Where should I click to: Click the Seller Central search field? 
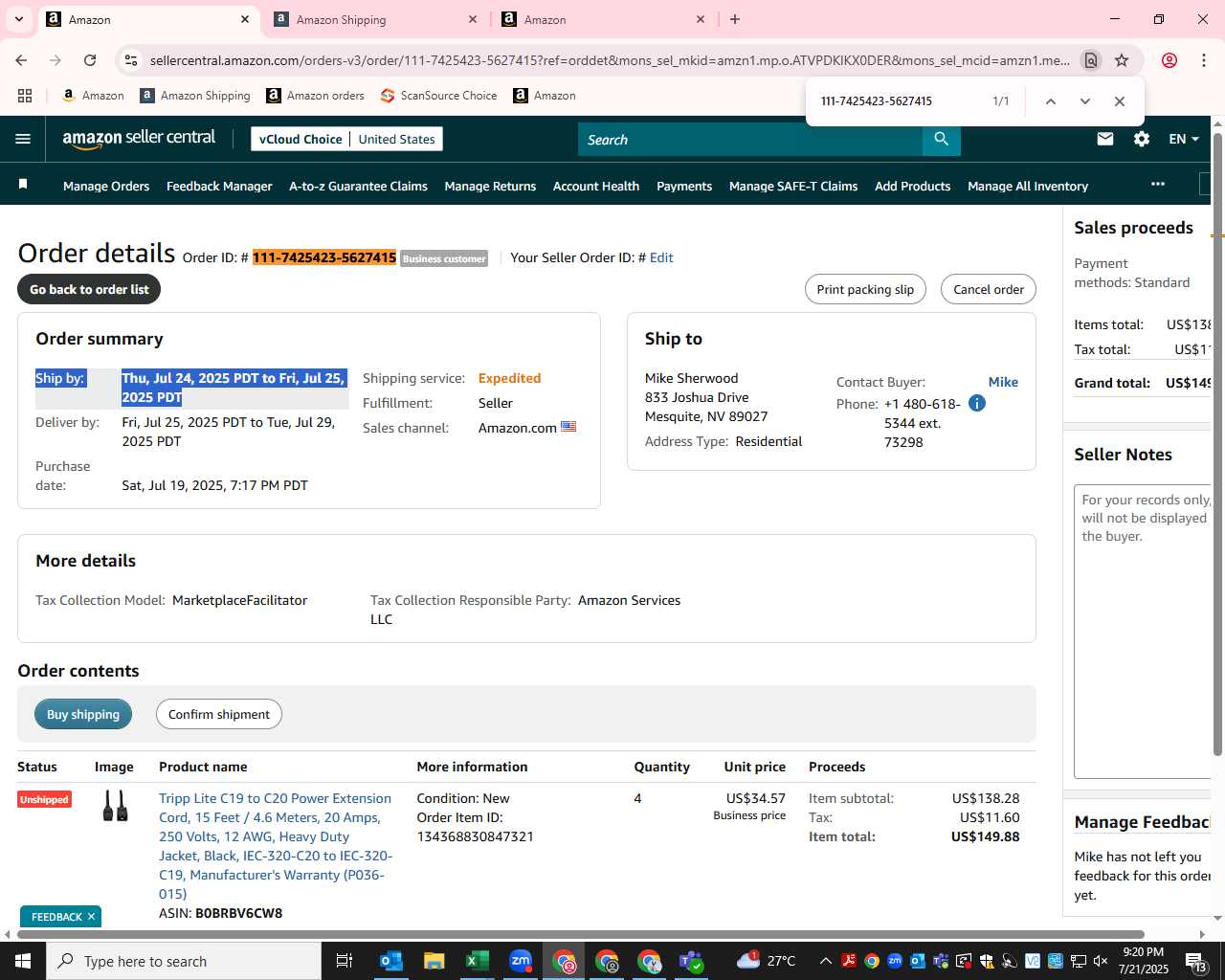(x=750, y=140)
